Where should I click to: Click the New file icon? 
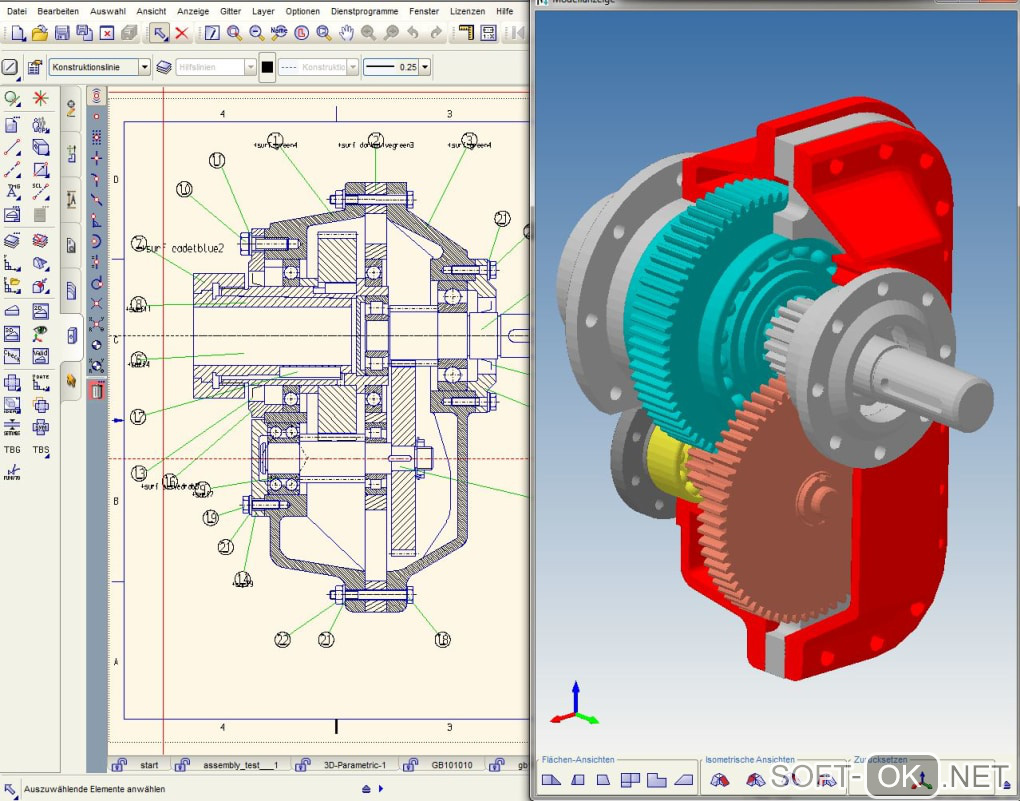coord(17,33)
